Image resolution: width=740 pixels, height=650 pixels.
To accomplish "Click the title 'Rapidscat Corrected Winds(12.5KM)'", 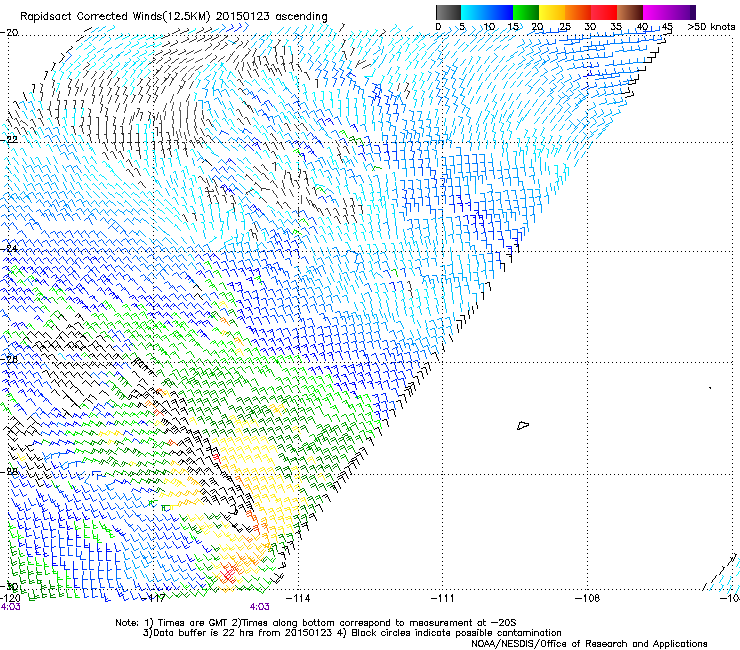I will pos(115,17).
